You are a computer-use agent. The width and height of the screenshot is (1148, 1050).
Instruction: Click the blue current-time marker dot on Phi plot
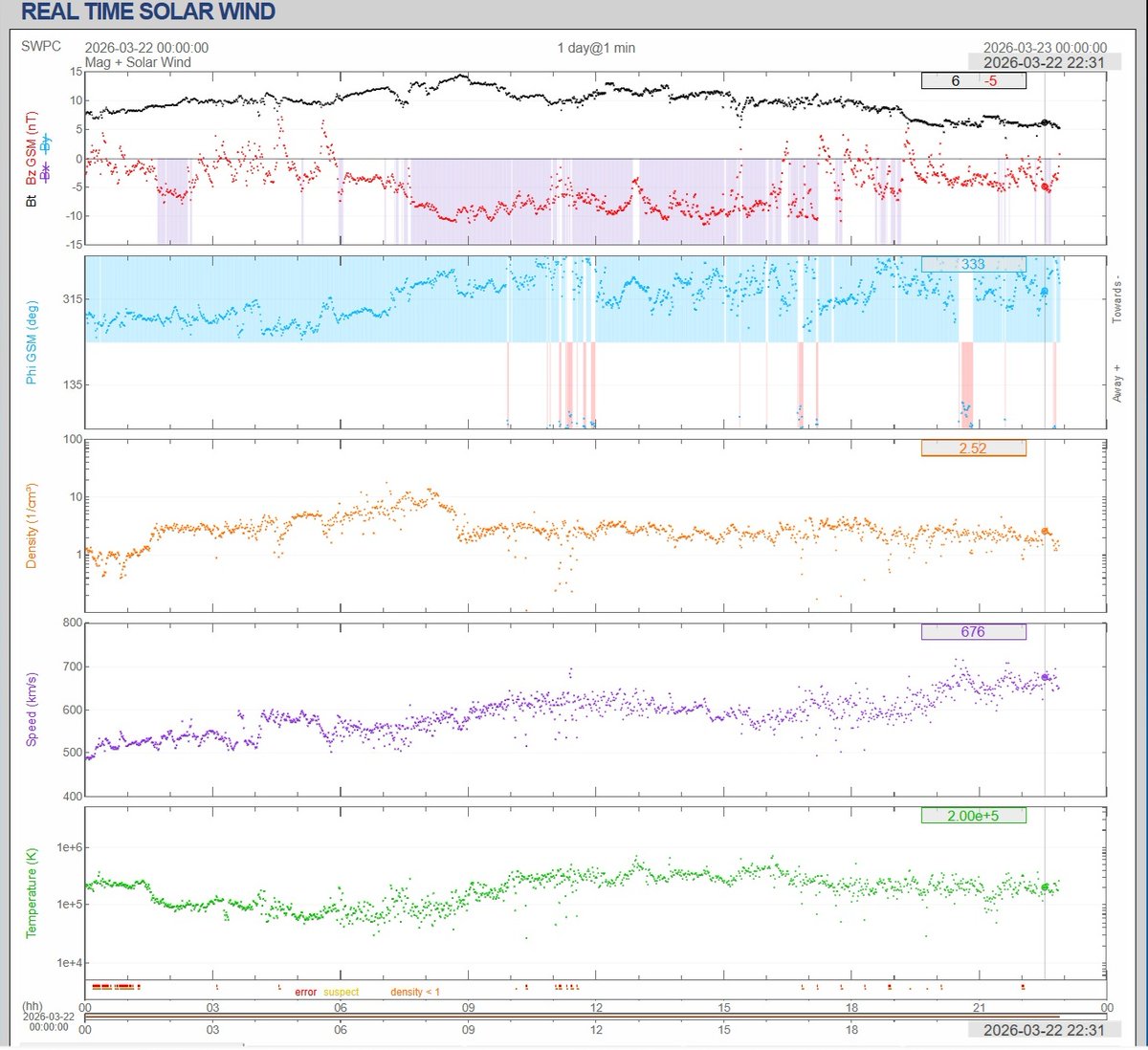coord(1045,291)
